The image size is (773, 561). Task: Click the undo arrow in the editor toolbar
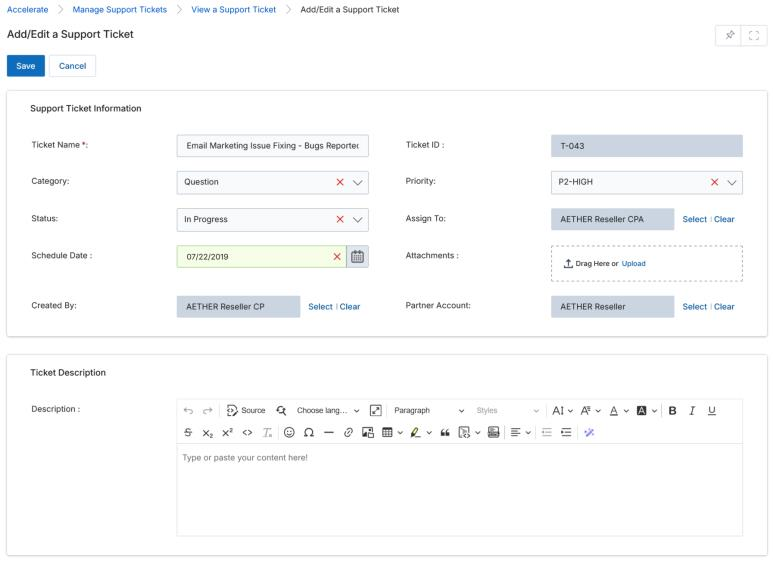tap(188, 411)
